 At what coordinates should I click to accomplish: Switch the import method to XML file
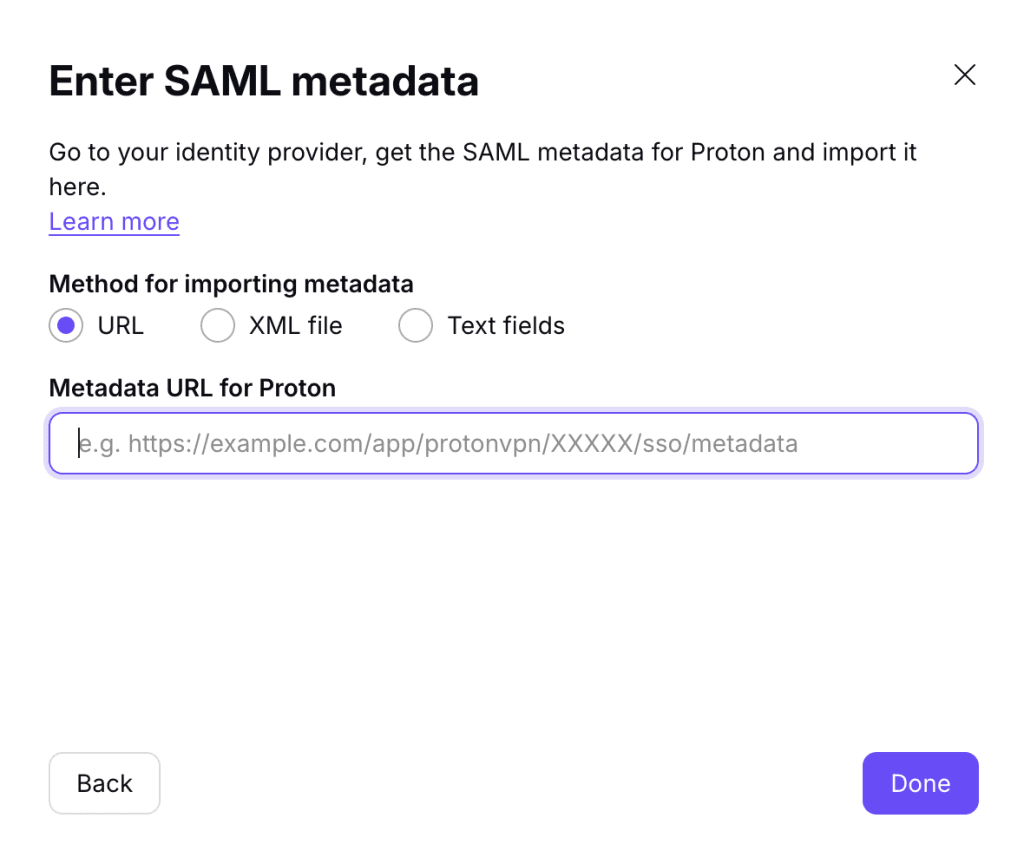point(217,326)
